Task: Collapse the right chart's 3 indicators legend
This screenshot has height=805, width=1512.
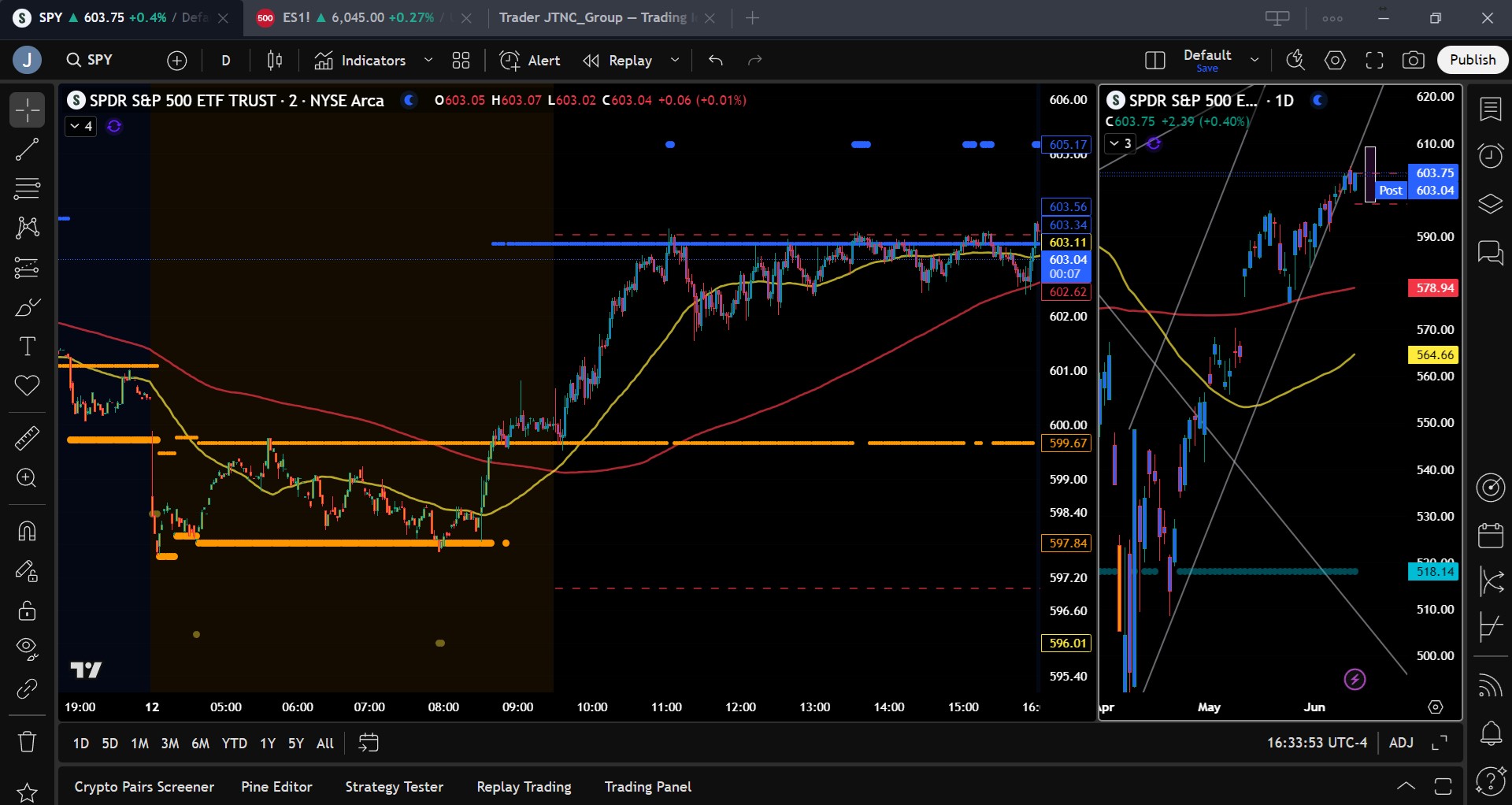Action: (1120, 143)
